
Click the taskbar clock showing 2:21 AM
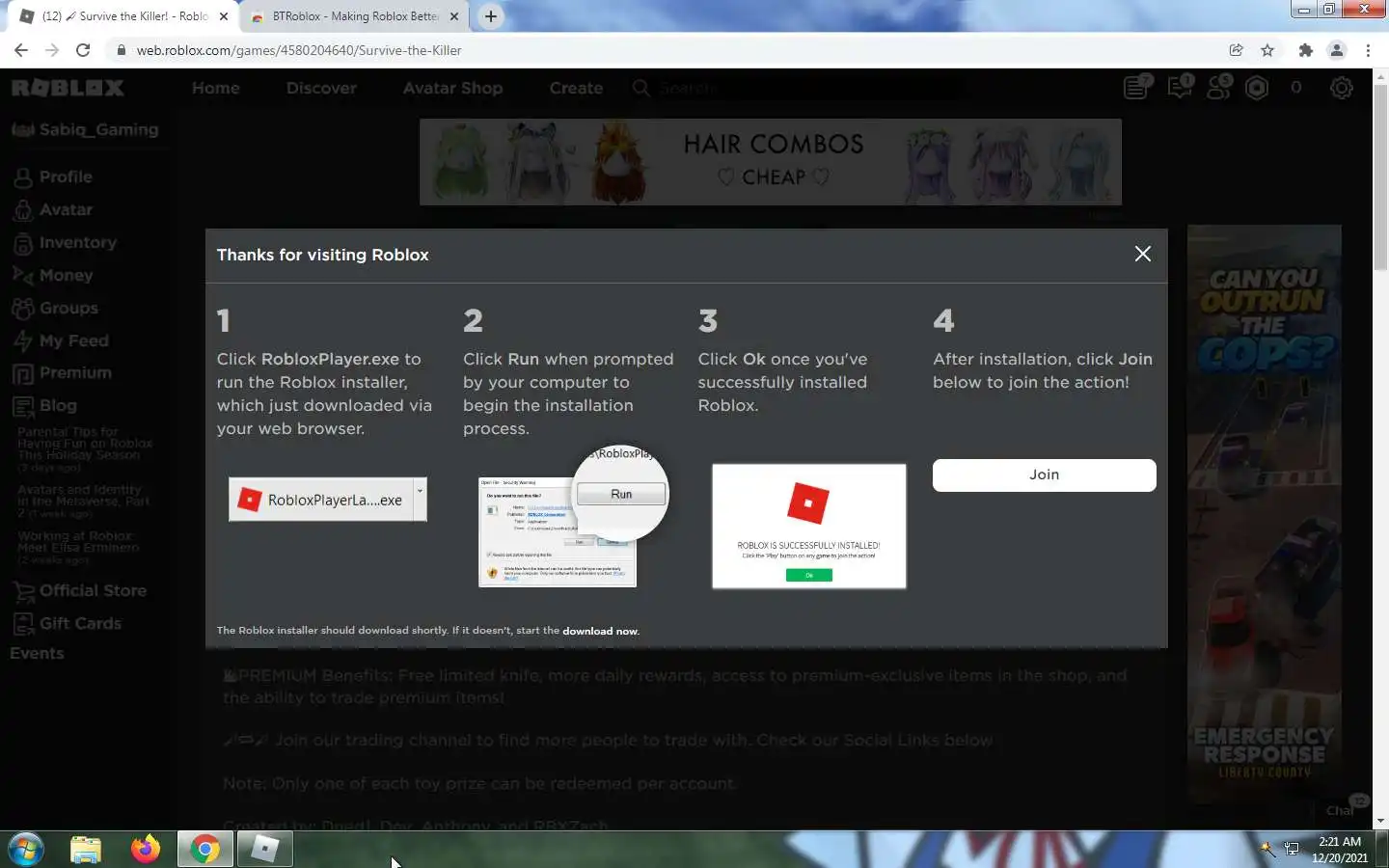click(1340, 850)
